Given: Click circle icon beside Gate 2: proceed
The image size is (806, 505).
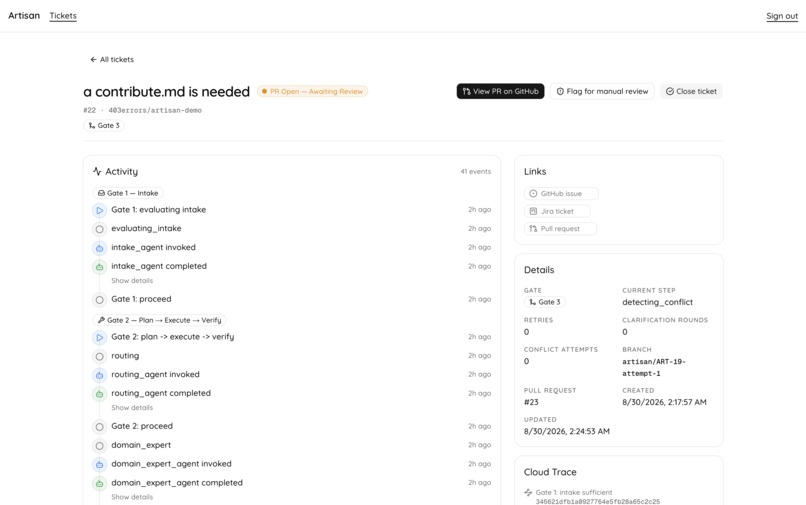Looking at the screenshot, I should pyautogui.click(x=100, y=426).
